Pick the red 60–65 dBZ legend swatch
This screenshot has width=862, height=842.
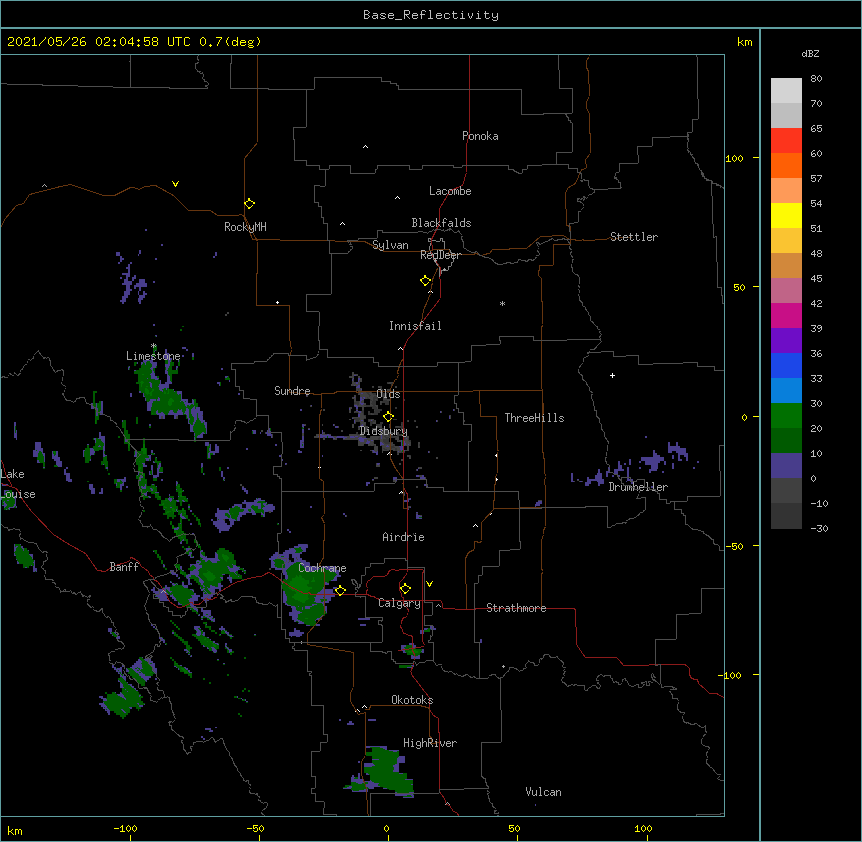[786, 140]
